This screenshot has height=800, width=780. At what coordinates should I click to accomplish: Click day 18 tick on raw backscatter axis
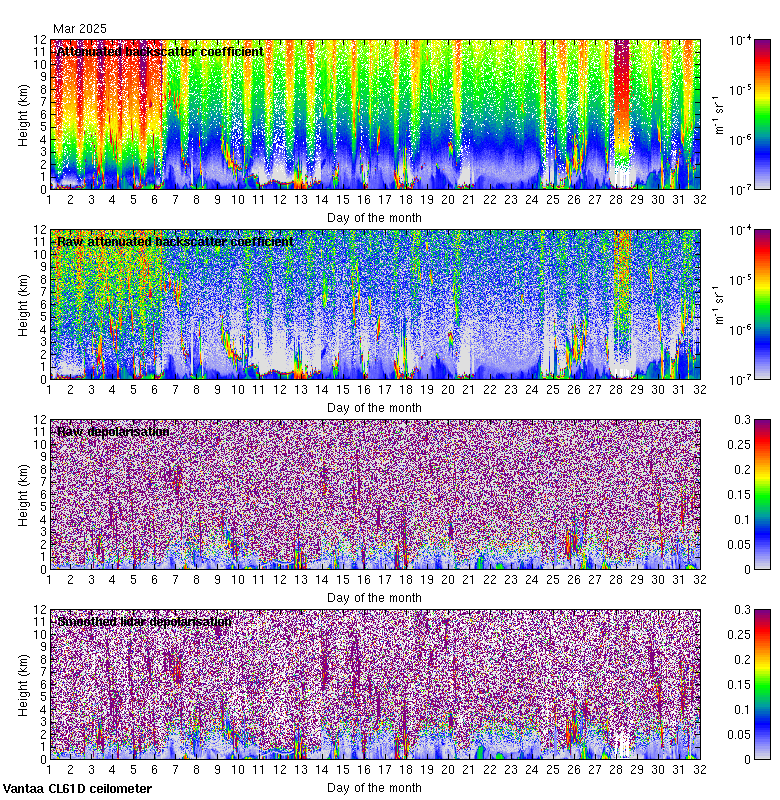click(406, 390)
